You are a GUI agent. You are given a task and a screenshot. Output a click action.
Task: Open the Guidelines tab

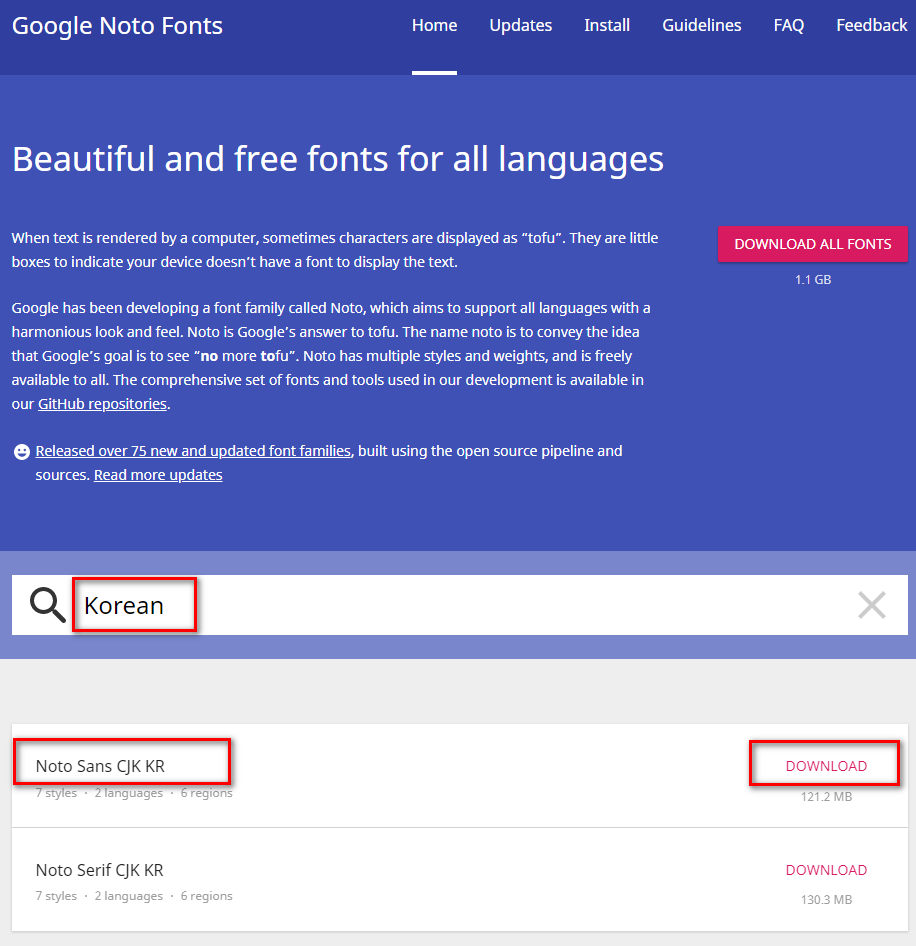pos(702,25)
